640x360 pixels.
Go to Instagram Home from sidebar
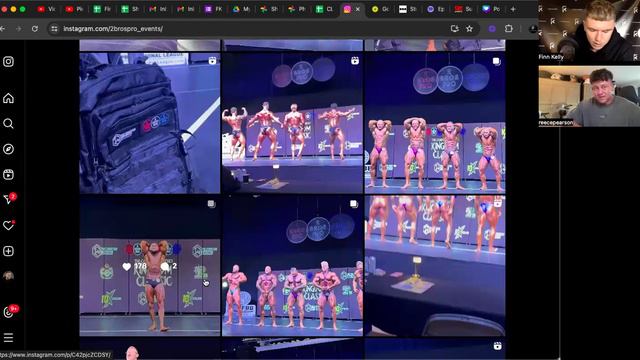pos(8,98)
